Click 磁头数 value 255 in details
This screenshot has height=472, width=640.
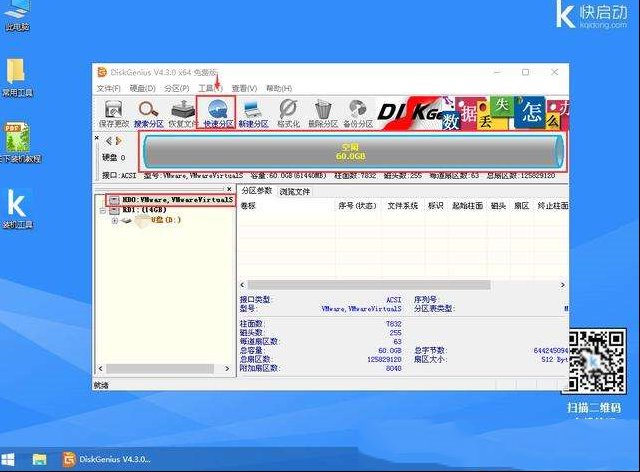pos(395,332)
